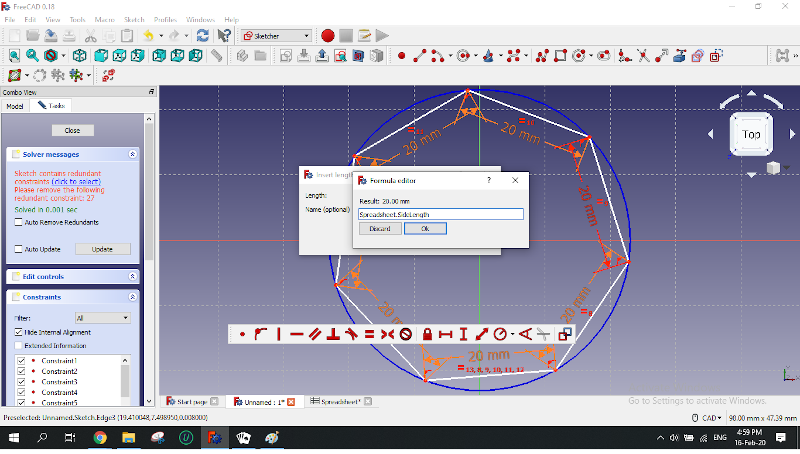Apply equal constraint icon
800x454 pixels.
(369, 334)
